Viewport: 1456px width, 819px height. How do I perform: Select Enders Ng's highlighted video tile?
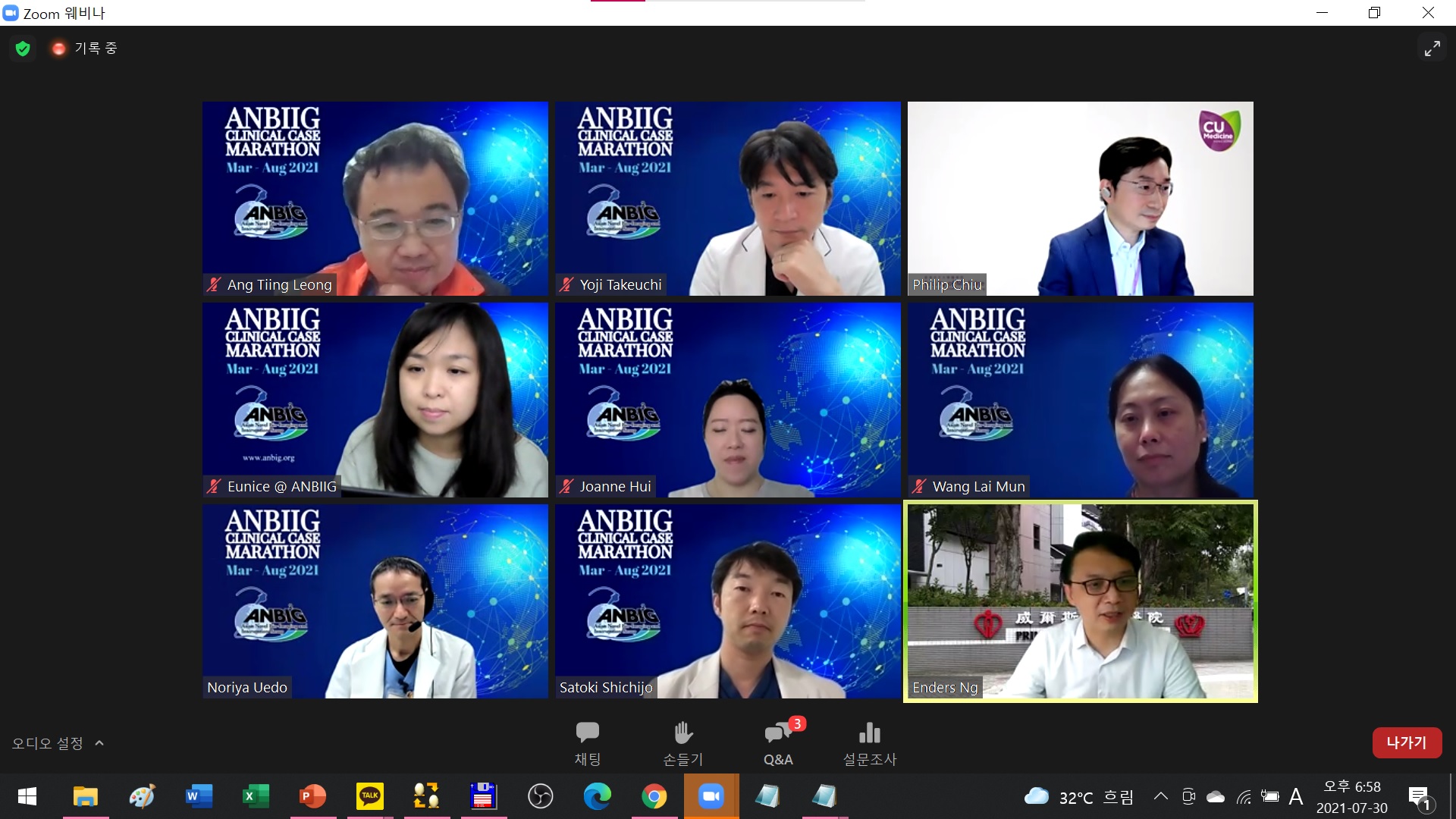[x=1081, y=601]
